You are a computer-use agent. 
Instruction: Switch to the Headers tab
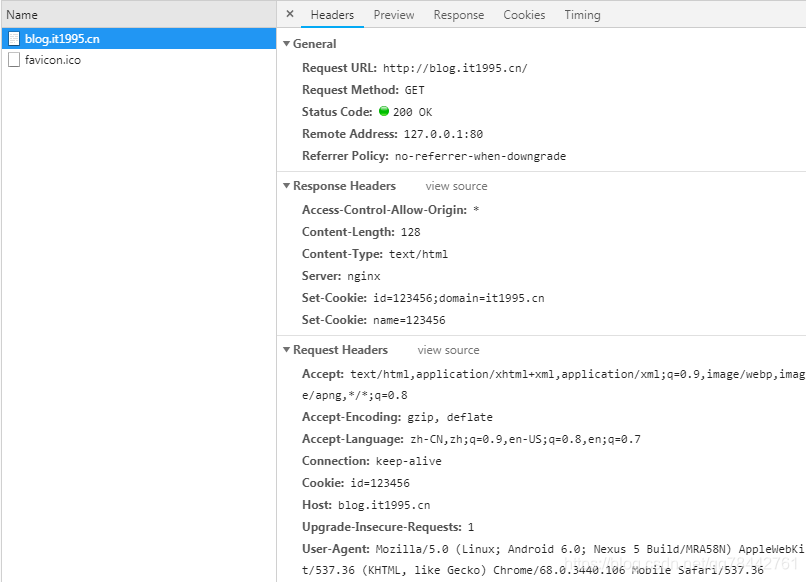[332, 15]
